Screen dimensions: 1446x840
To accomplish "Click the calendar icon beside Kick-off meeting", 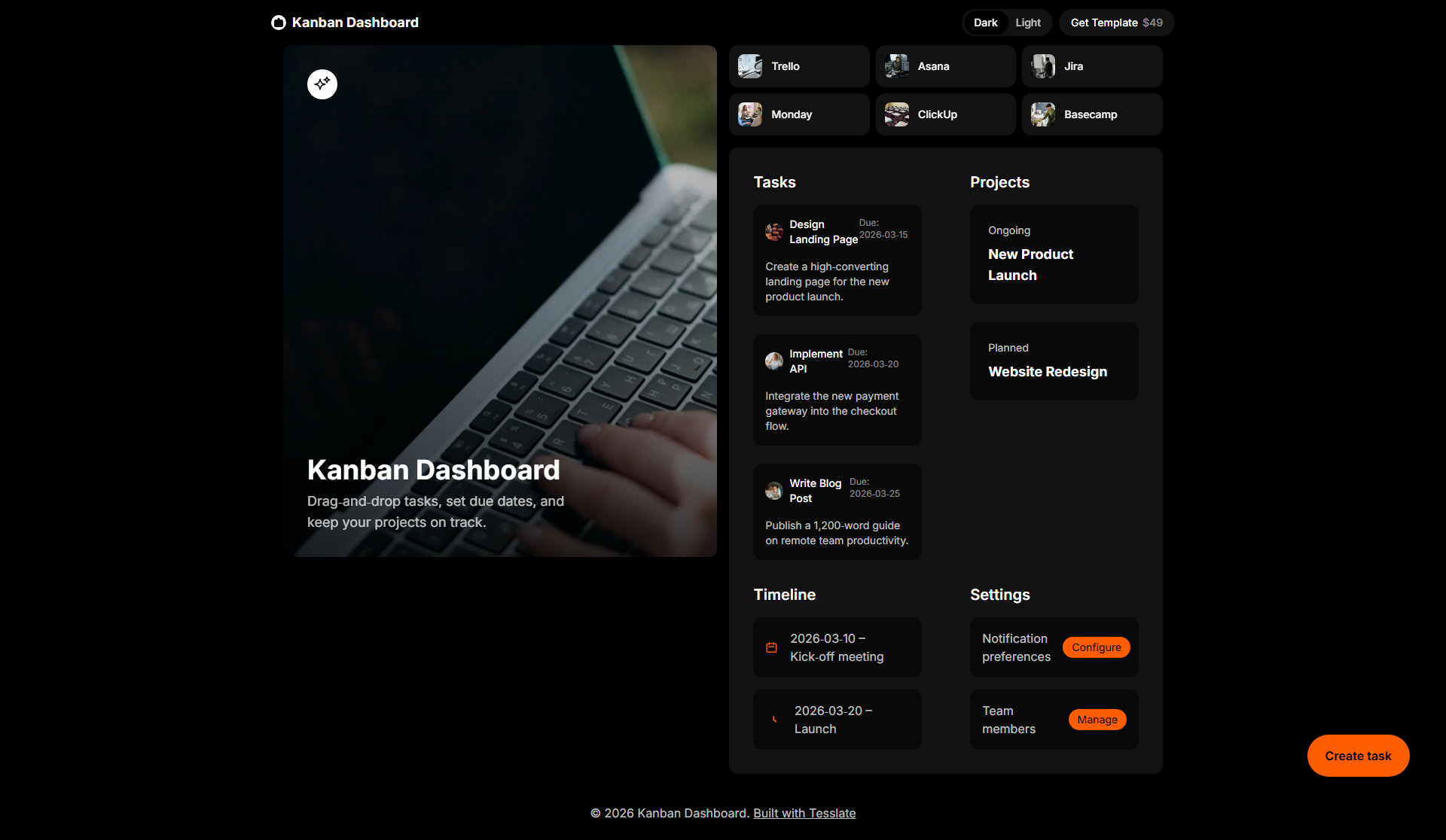I will click(771, 647).
